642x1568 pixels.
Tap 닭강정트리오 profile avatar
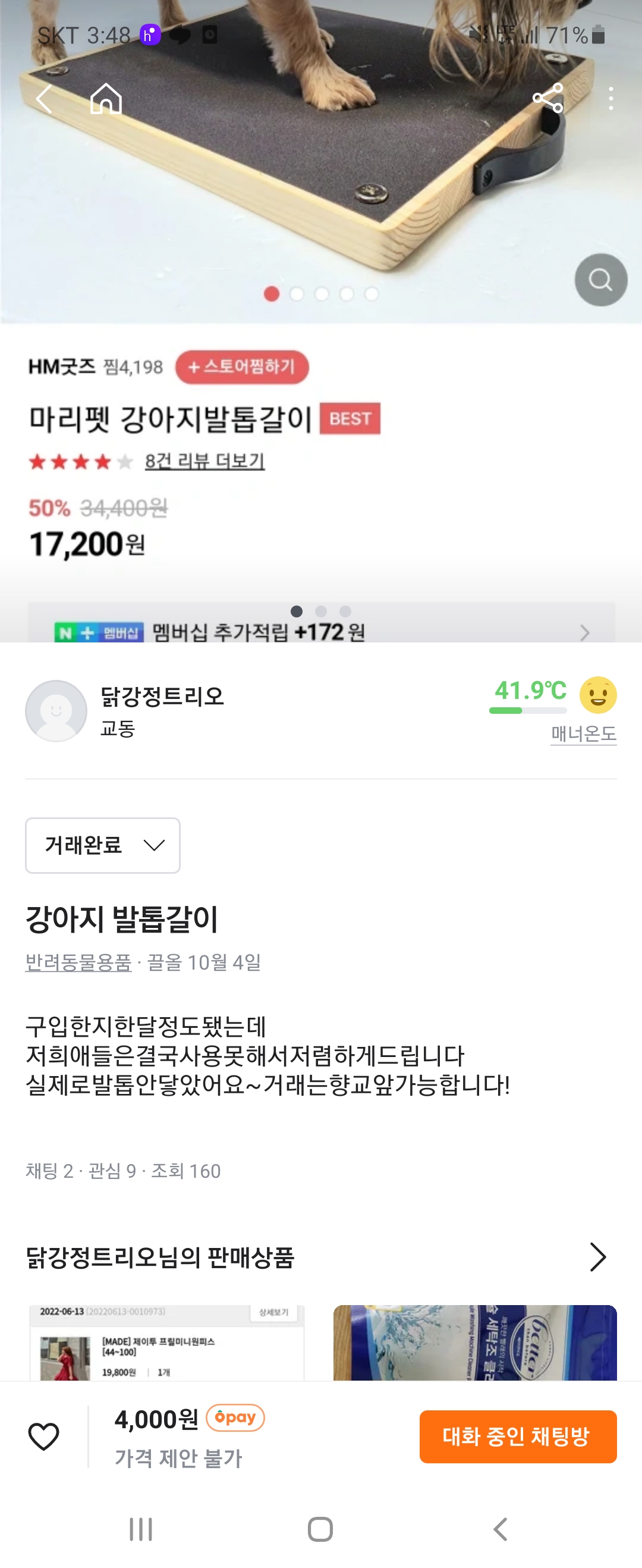click(56, 710)
